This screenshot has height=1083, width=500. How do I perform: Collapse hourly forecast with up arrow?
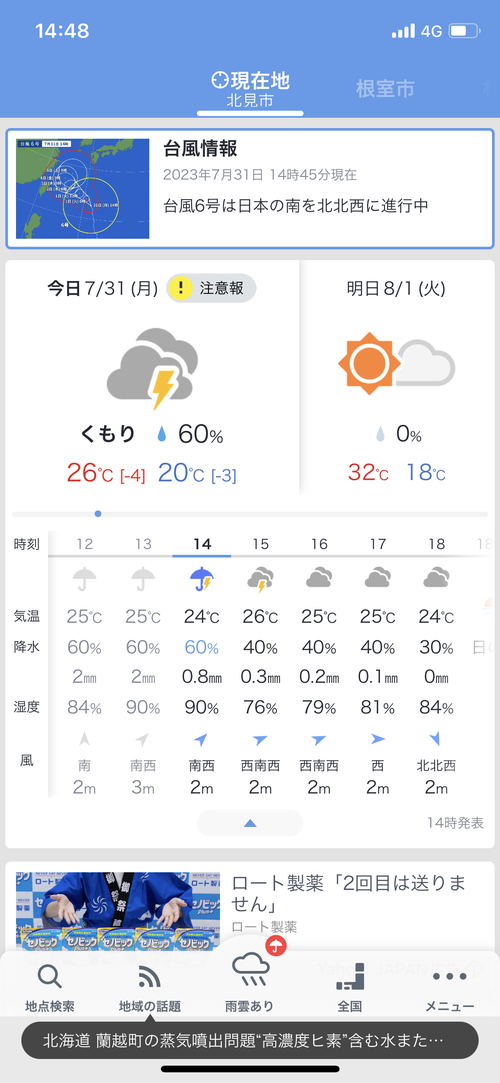[x=250, y=823]
